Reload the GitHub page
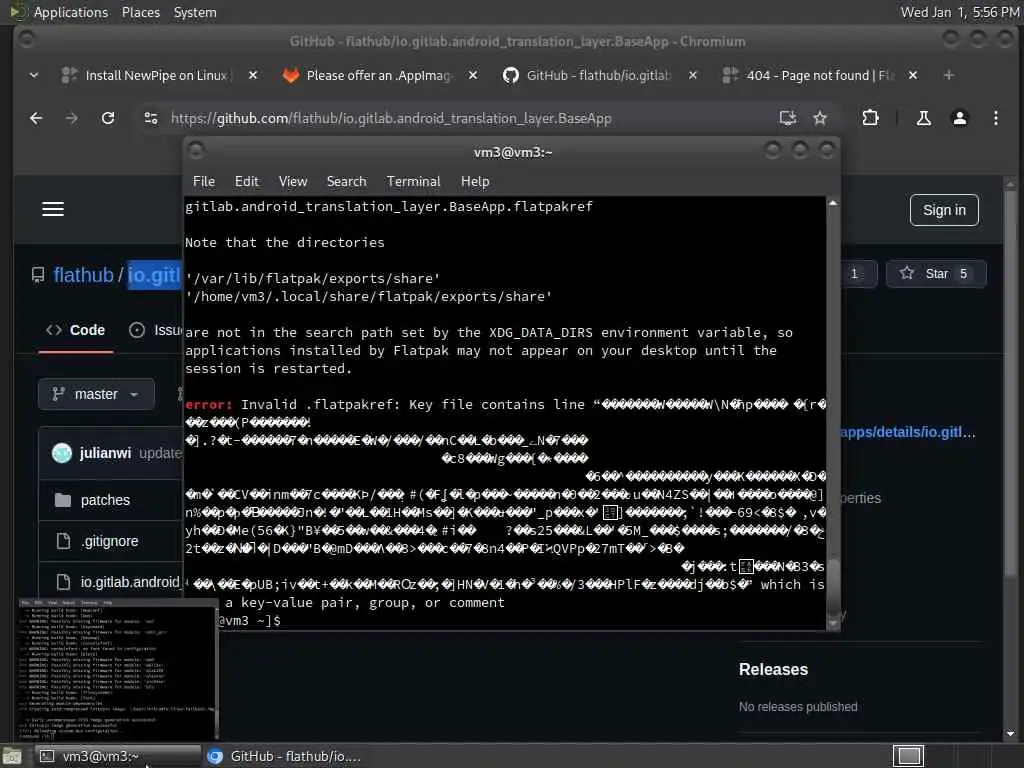 (x=108, y=118)
